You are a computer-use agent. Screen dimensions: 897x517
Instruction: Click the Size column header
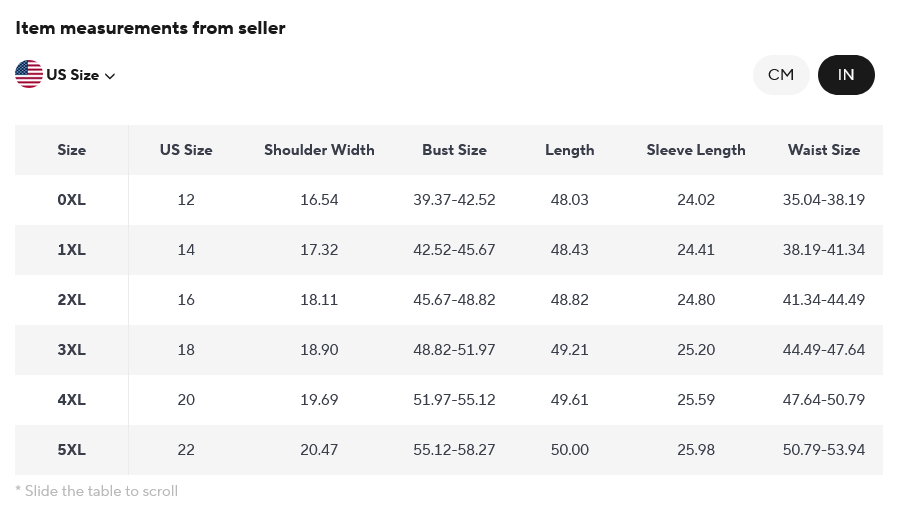[x=72, y=150]
